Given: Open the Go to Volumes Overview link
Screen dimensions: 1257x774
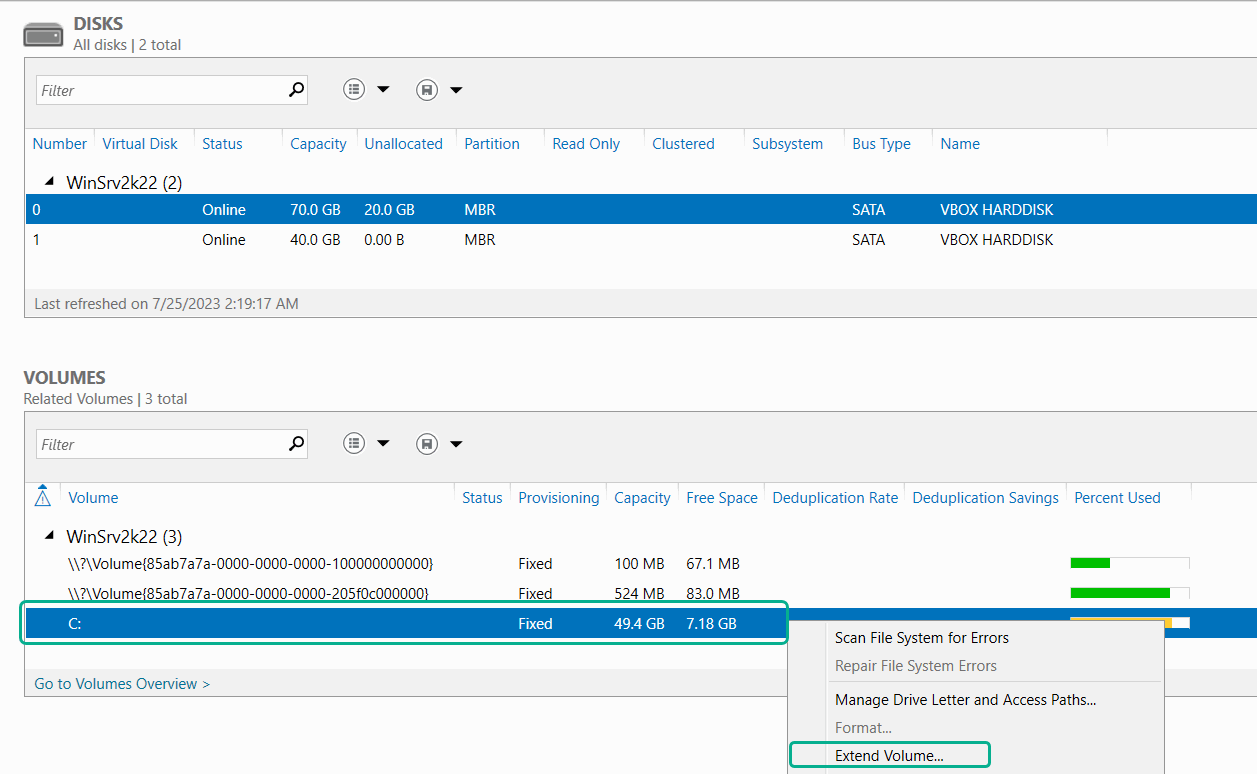Looking at the screenshot, I should point(122,684).
